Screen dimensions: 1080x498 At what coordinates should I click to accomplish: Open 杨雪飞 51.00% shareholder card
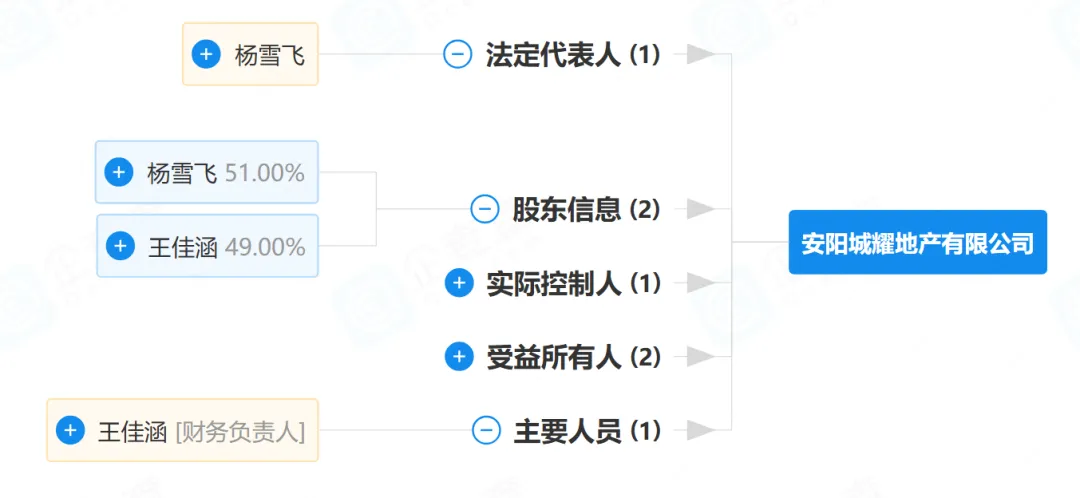[x=225, y=173]
